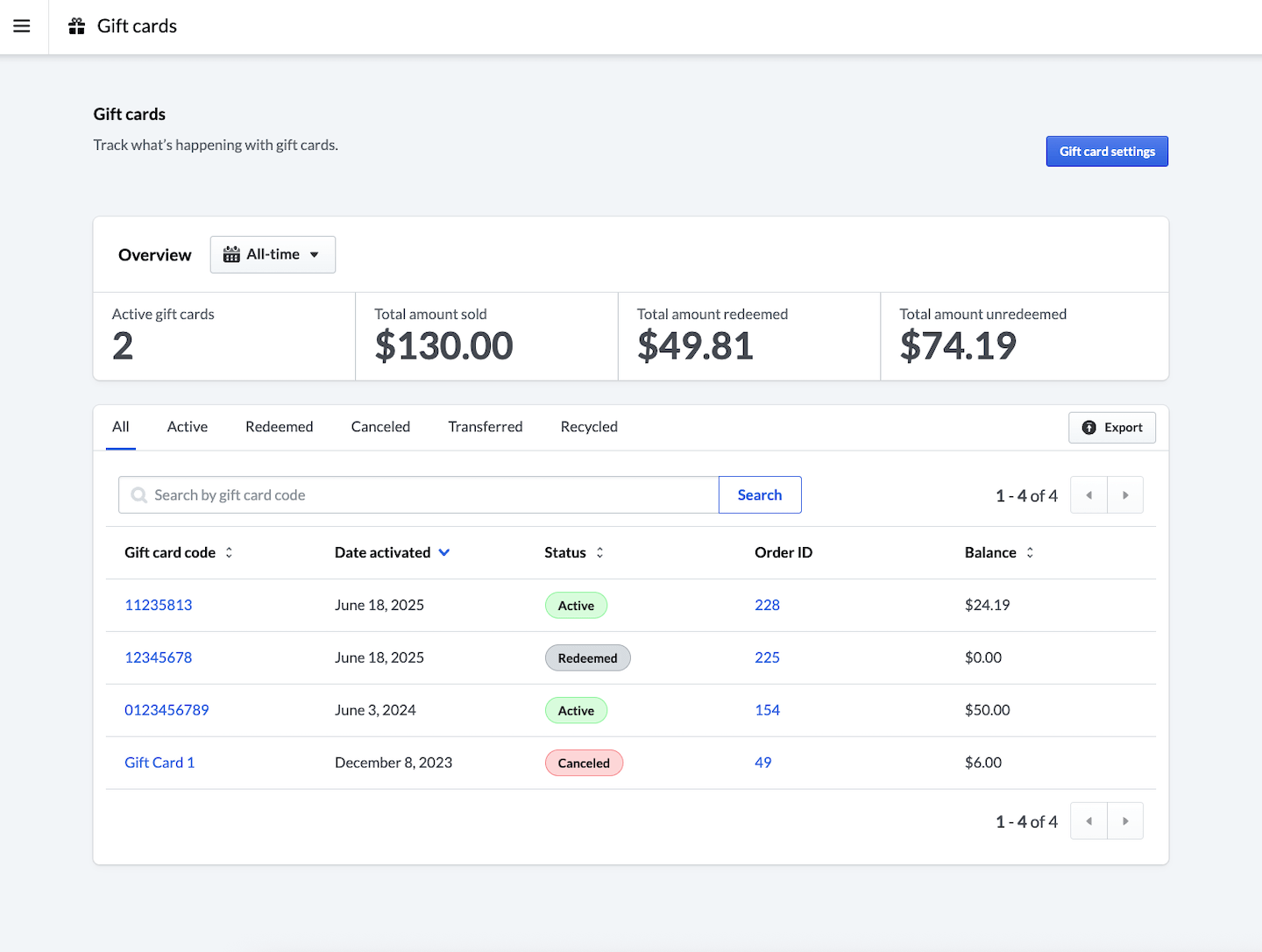
Task: Open the hamburger navigation menu
Action: pyautogui.click(x=22, y=26)
